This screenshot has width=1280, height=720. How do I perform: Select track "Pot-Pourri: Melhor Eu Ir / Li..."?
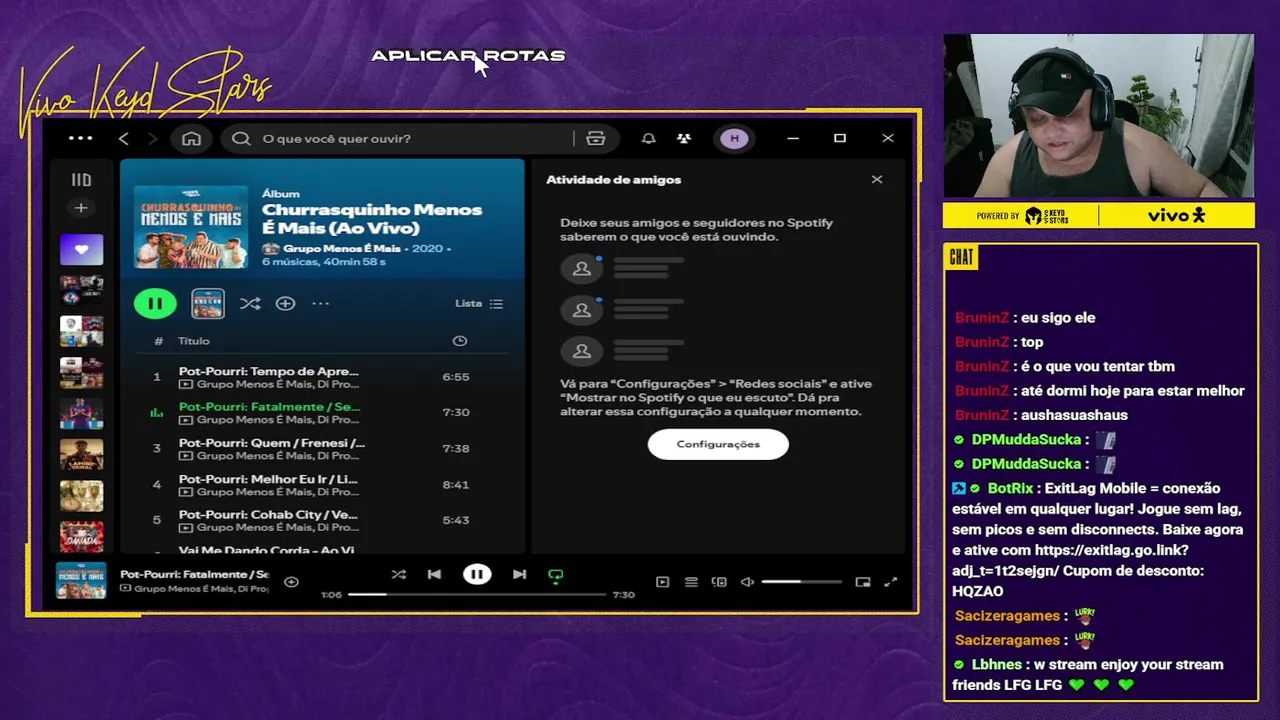(x=322, y=484)
